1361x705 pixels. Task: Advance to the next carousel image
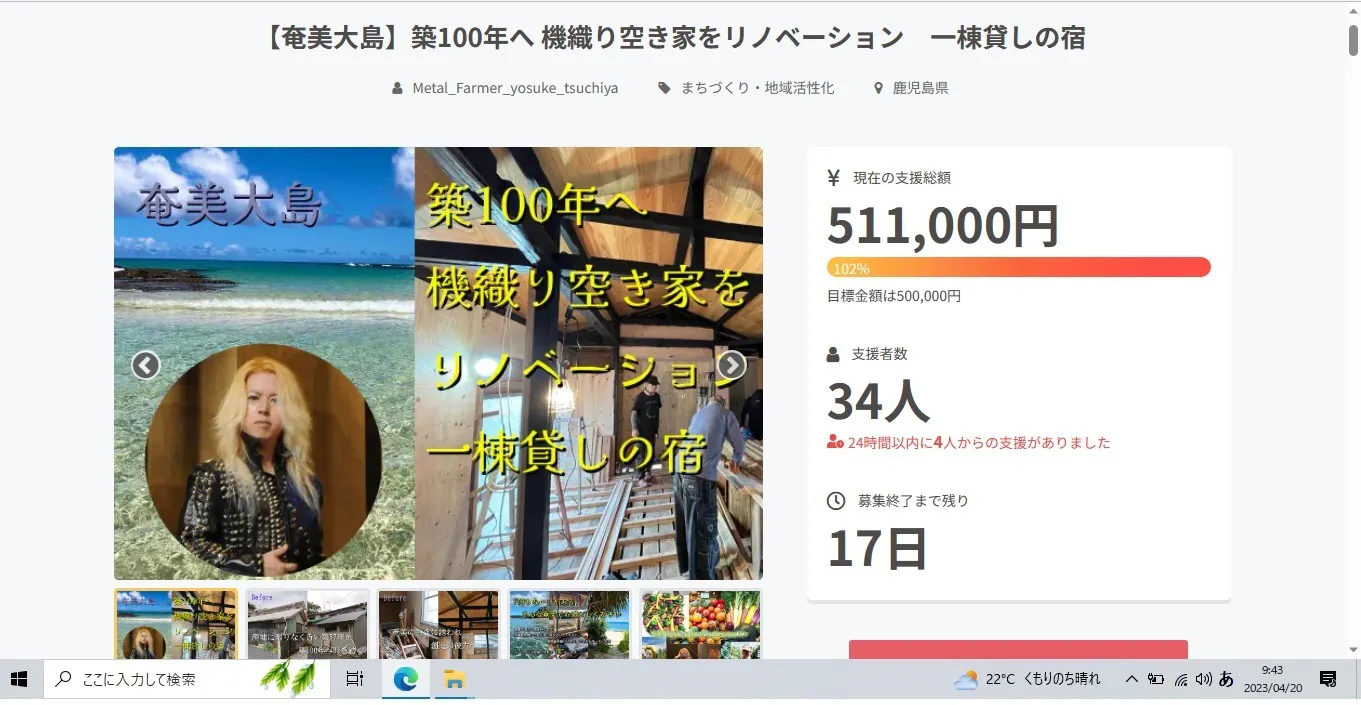pos(731,366)
